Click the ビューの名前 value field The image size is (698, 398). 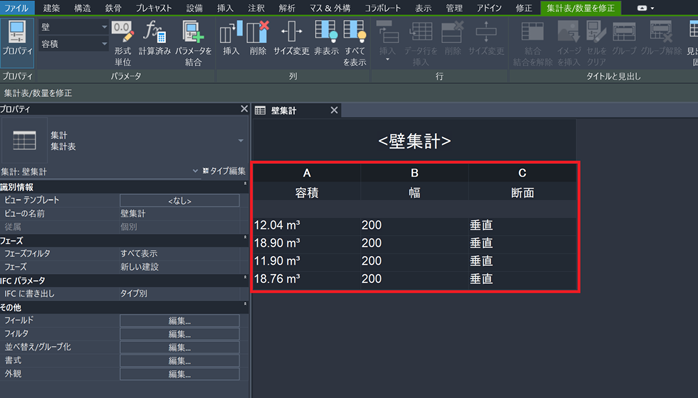click(x=180, y=214)
